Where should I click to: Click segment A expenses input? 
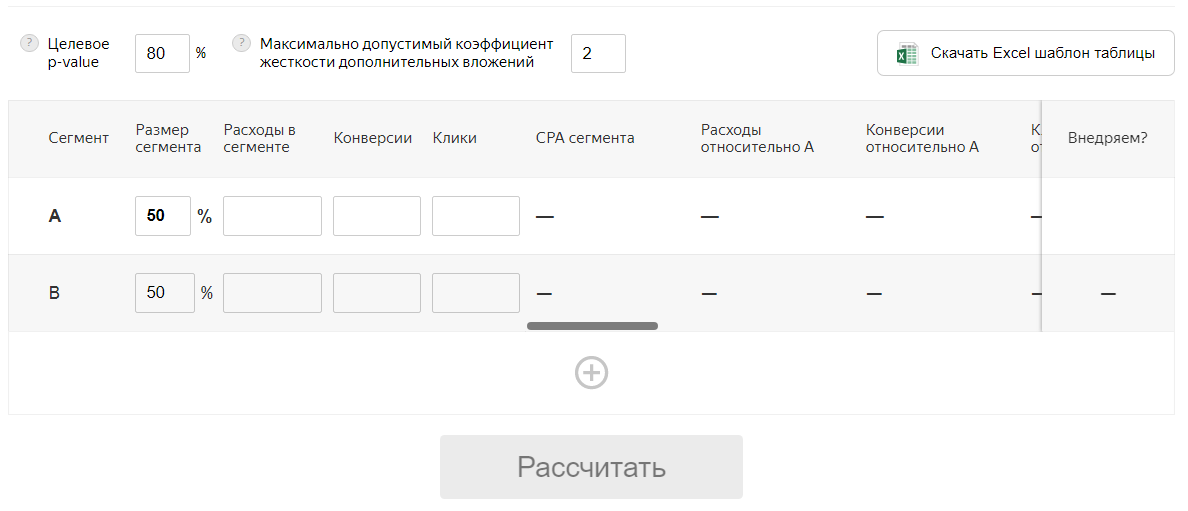(272, 216)
